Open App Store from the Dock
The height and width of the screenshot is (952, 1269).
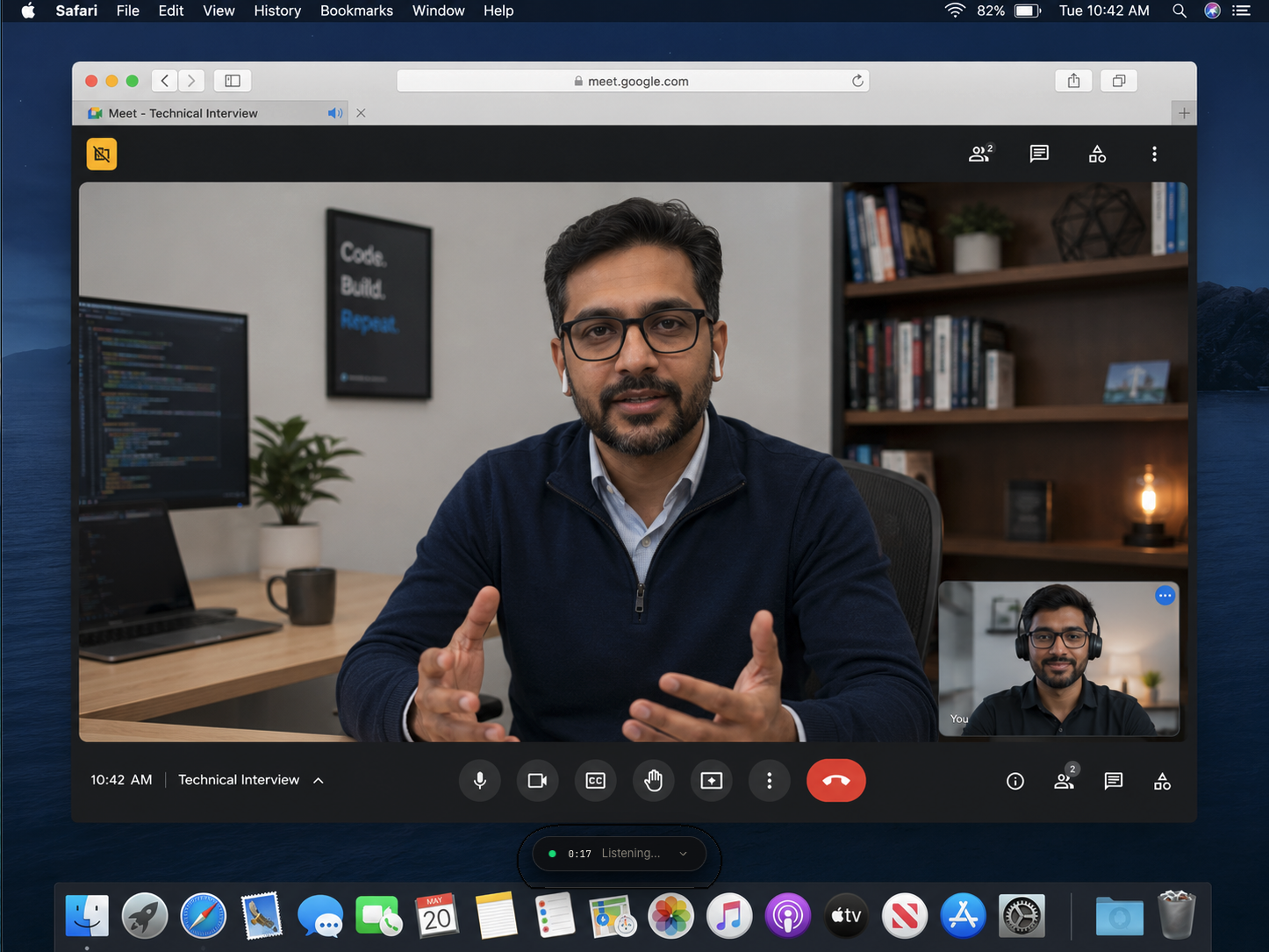[964, 916]
